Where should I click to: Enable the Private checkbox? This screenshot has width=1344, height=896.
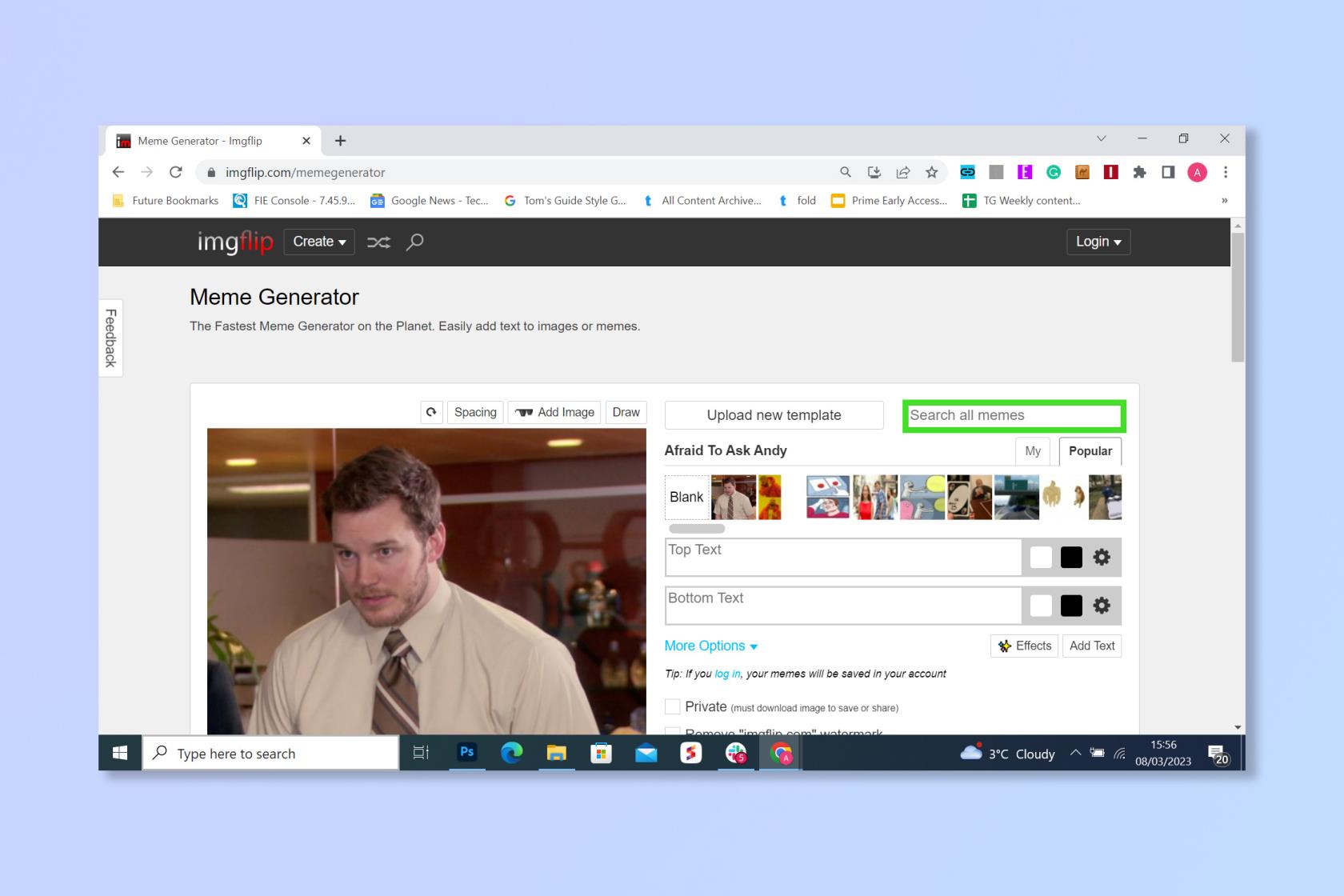coord(673,706)
